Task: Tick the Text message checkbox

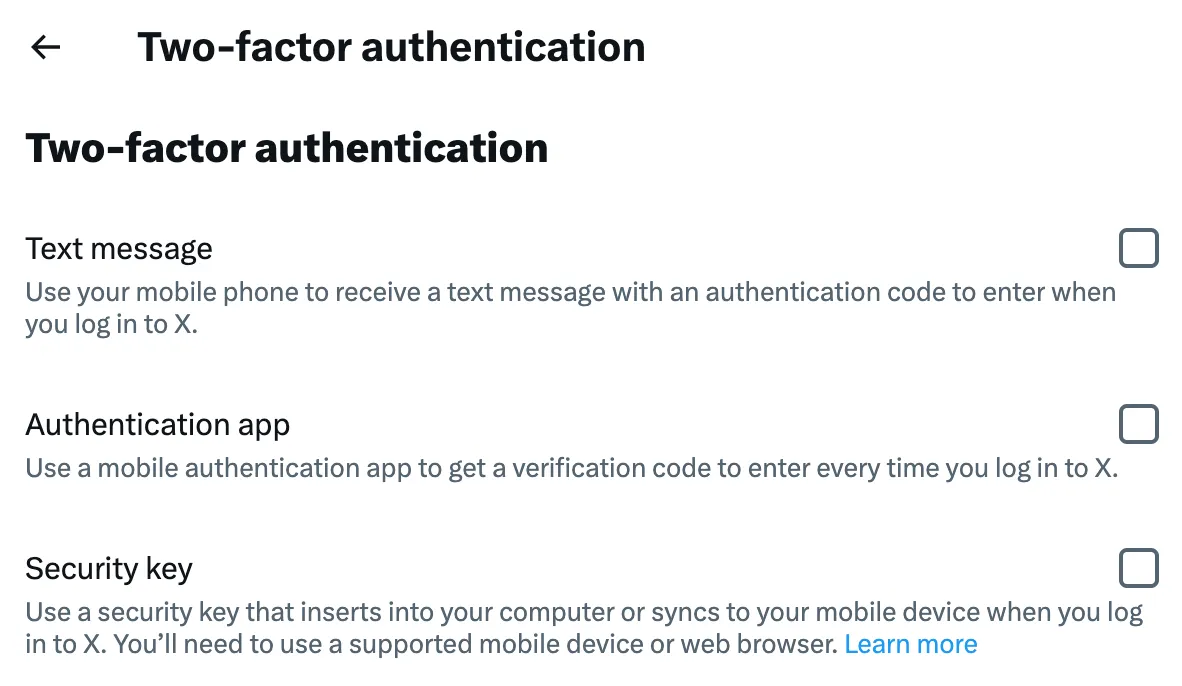Action: [1138, 248]
